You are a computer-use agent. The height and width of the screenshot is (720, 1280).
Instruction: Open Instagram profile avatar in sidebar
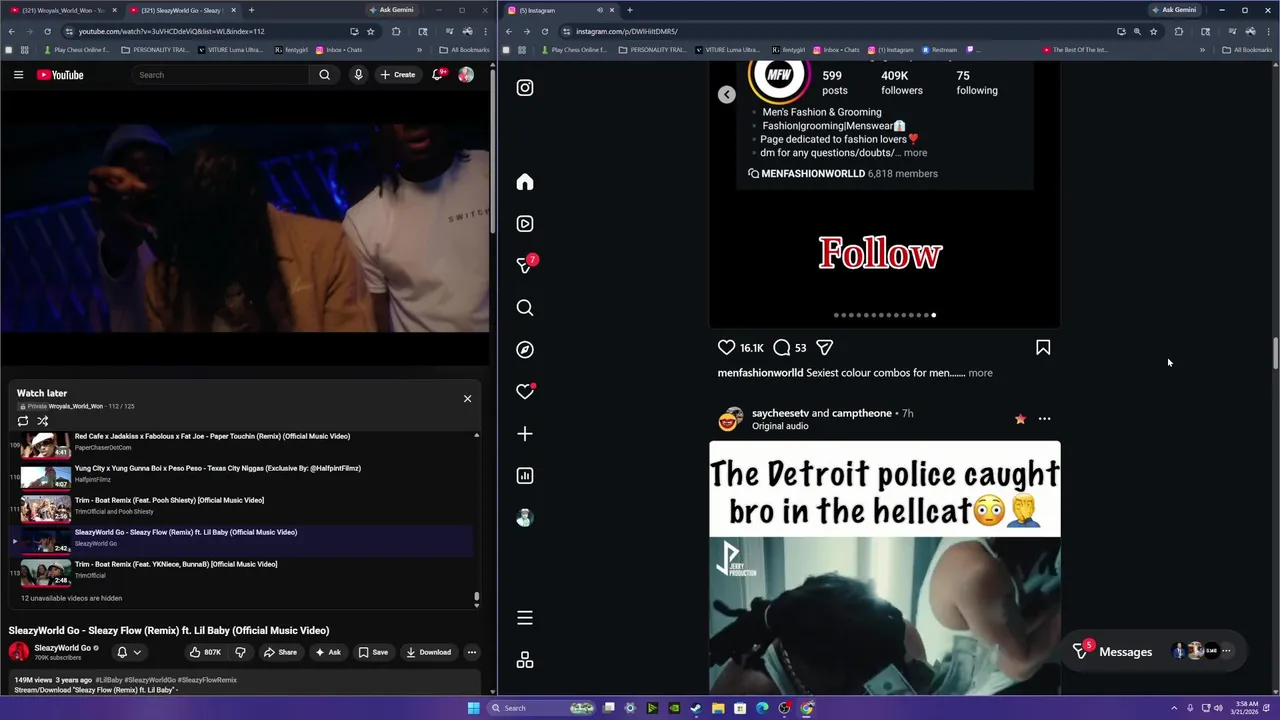(x=525, y=518)
